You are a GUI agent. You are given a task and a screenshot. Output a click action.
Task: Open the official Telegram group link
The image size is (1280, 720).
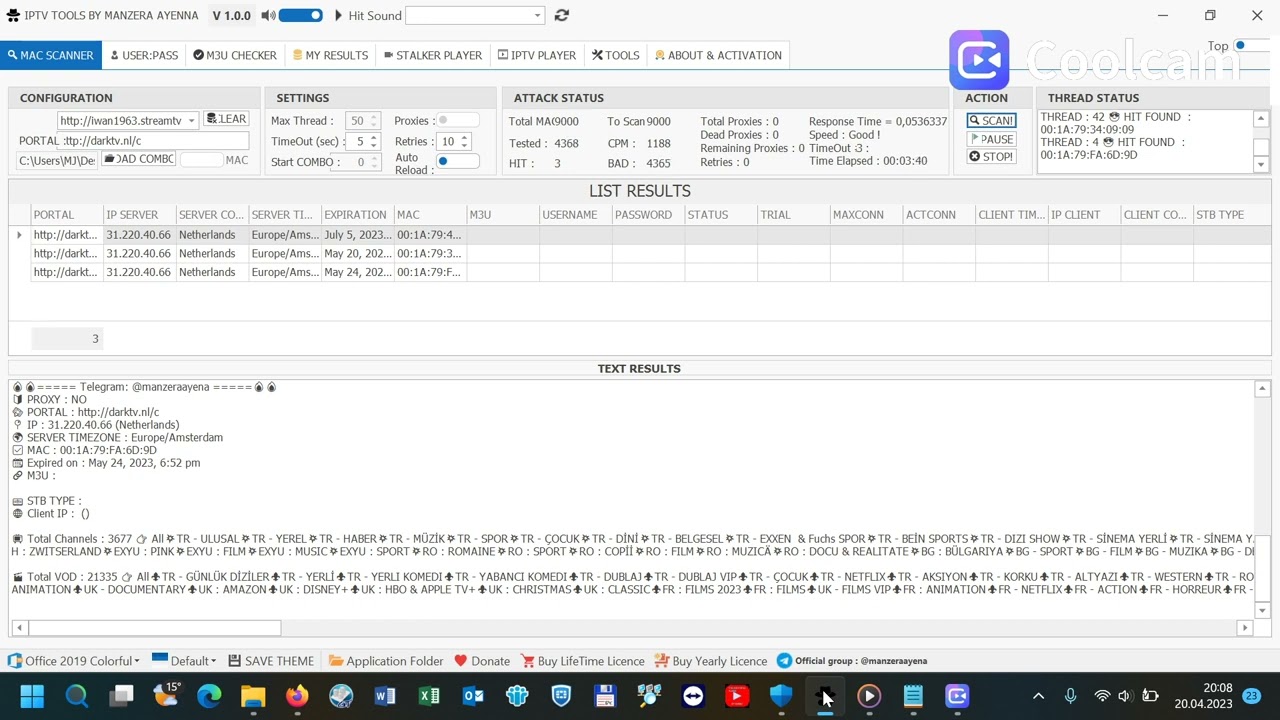click(x=852, y=661)
